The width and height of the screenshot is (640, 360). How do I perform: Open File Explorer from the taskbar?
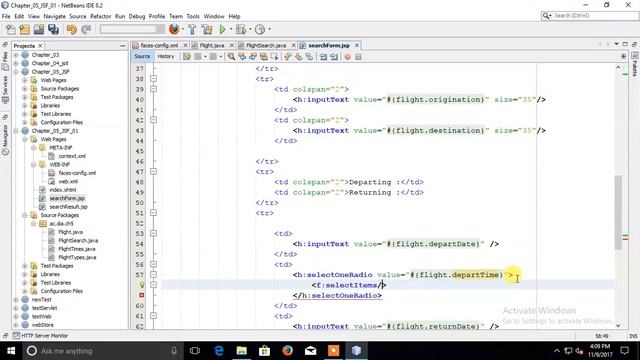point(242,351)
